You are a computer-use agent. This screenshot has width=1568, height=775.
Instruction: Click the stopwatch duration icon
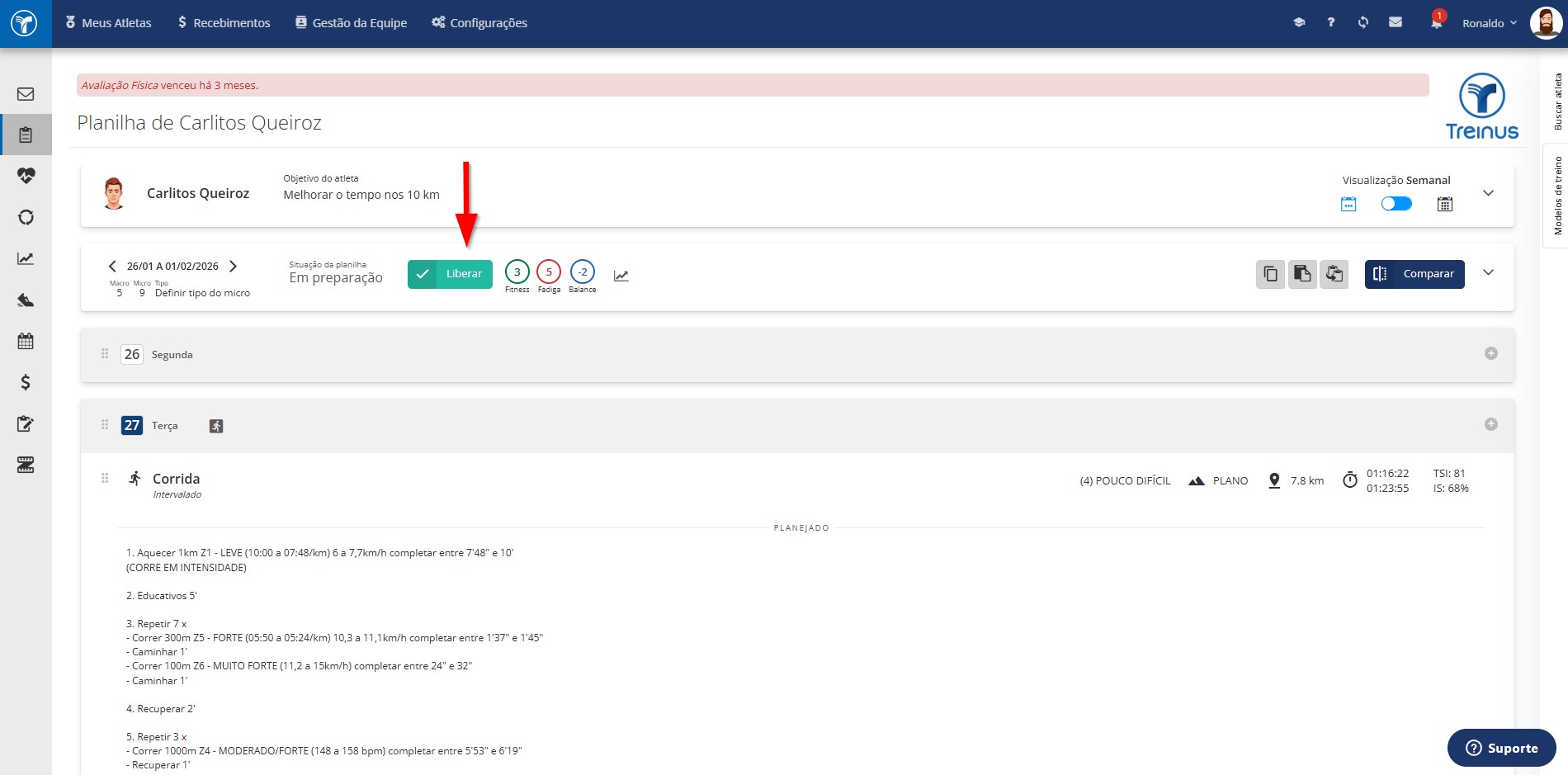(x=1350, y=480)
